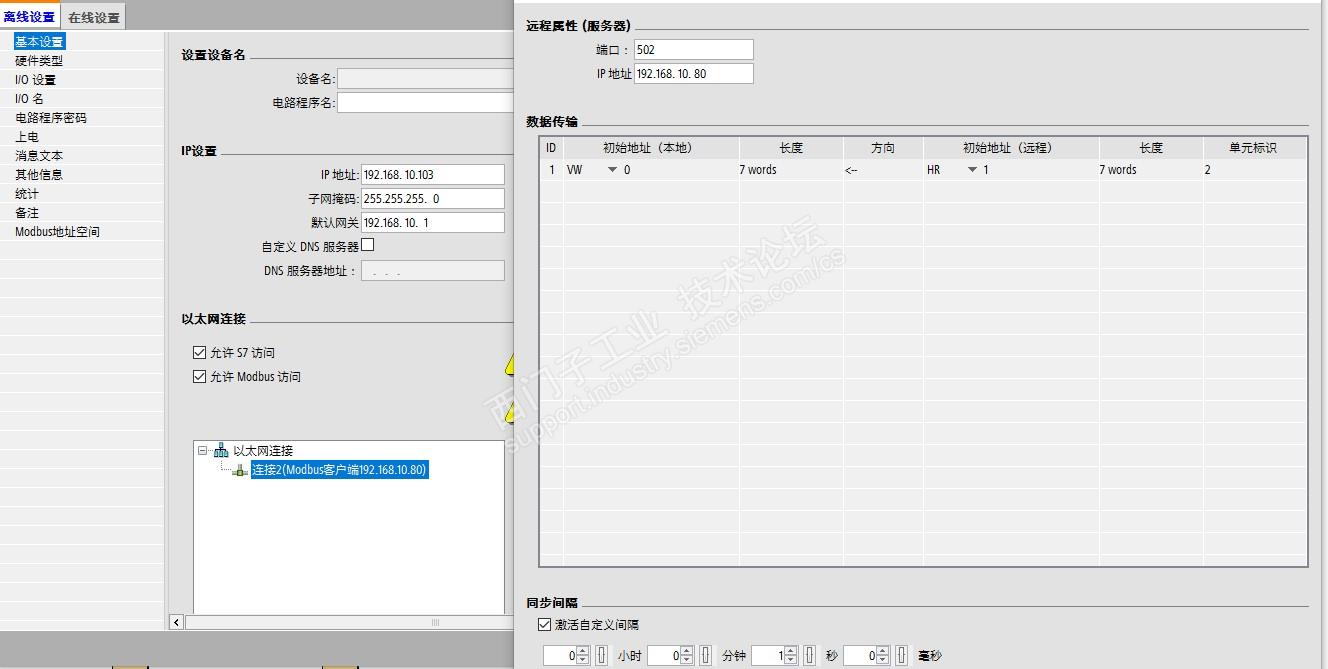Click the 单元标识 cell showing 2
The width and height of the screenshot is (1328, 669).
[1254, 170]
